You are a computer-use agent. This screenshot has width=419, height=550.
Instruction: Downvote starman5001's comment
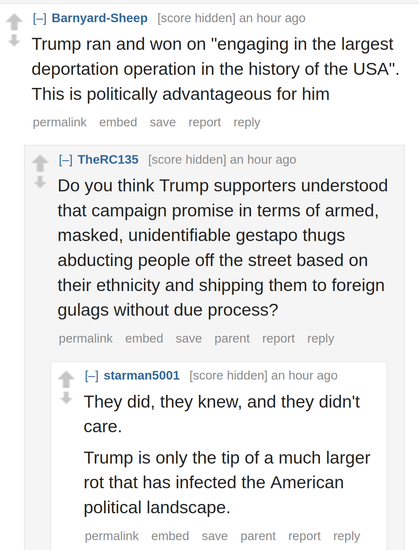66,398
